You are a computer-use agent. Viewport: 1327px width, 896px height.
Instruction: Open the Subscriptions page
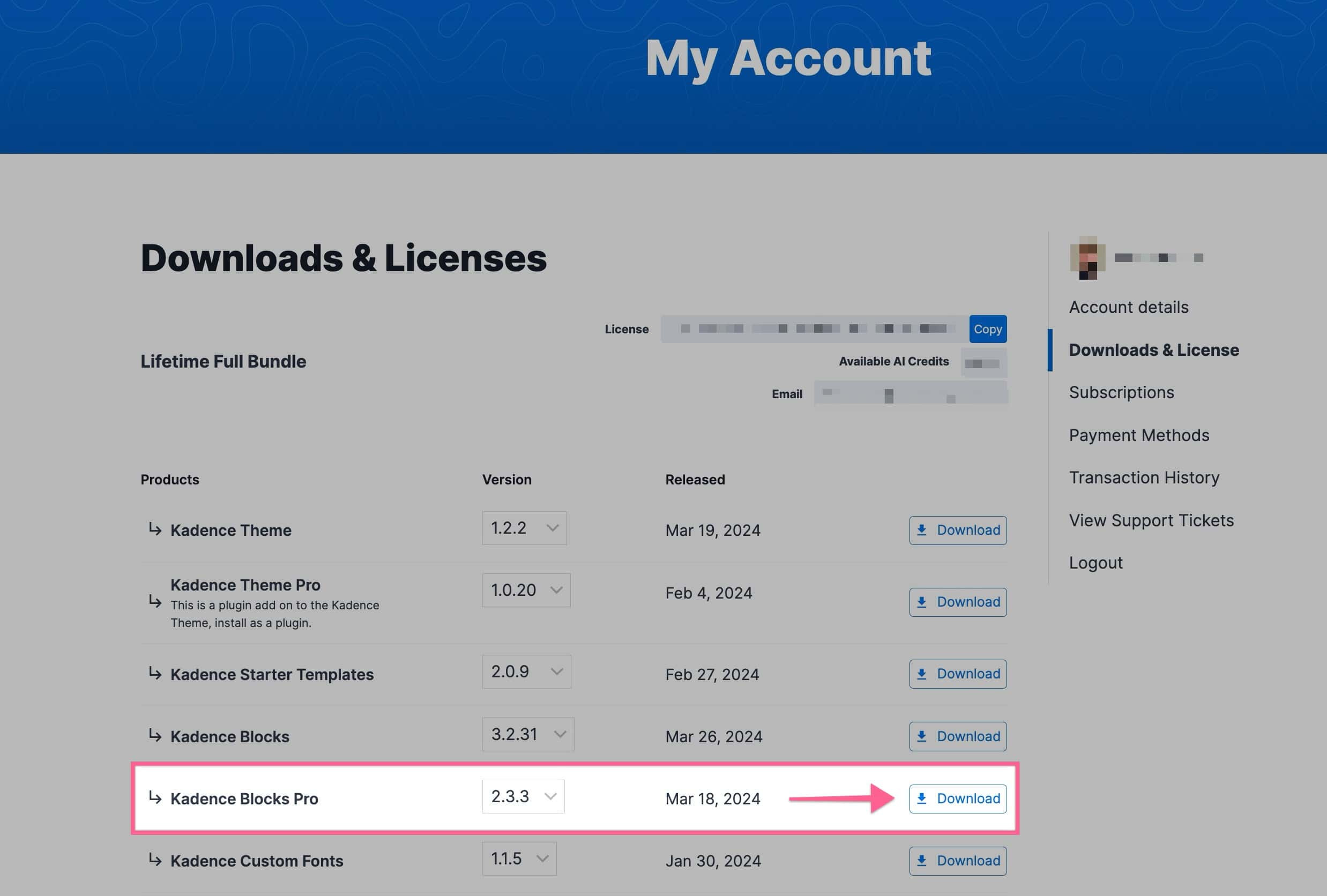(1121, 392)
